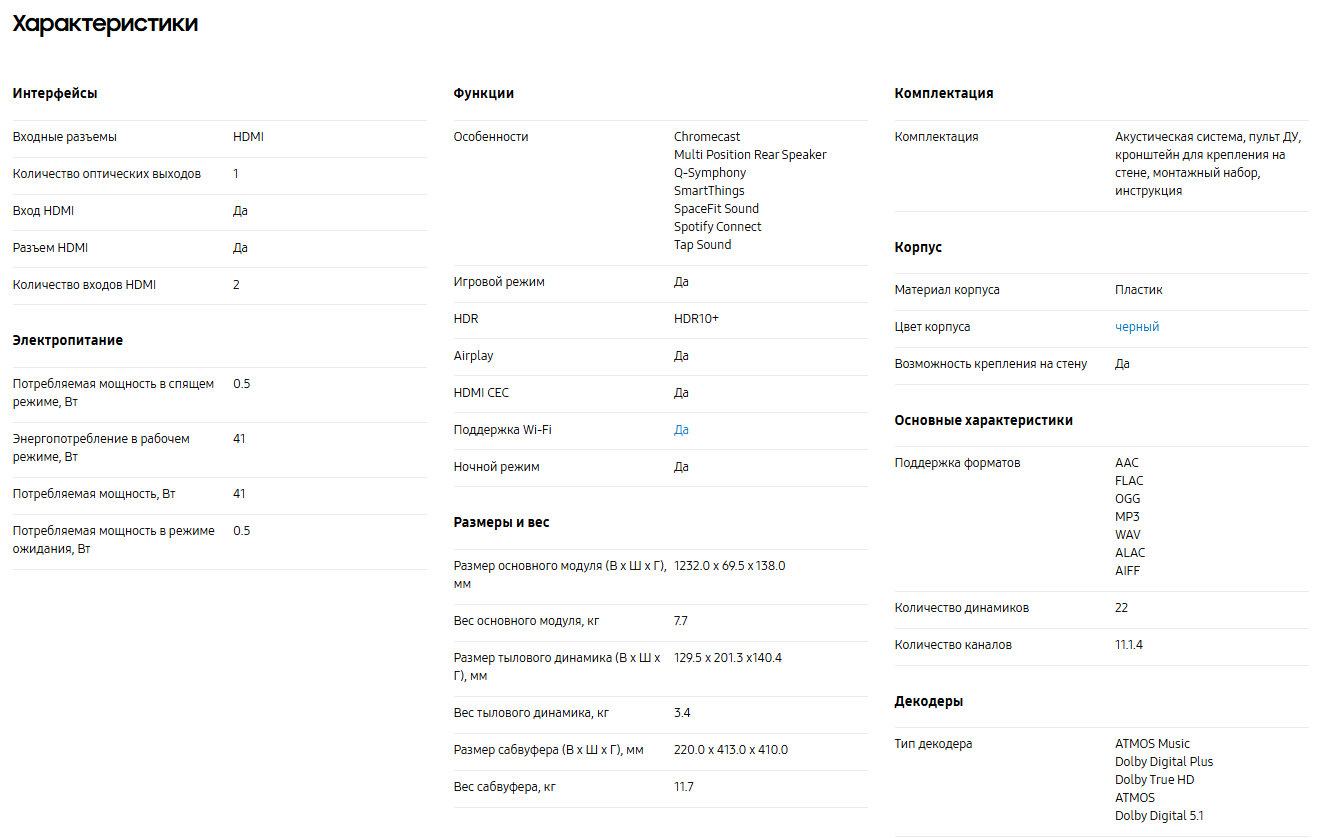Click the "11.1.4" channel count value
The height and width of the screenshot is (838, 1333).
point(1129,645)
